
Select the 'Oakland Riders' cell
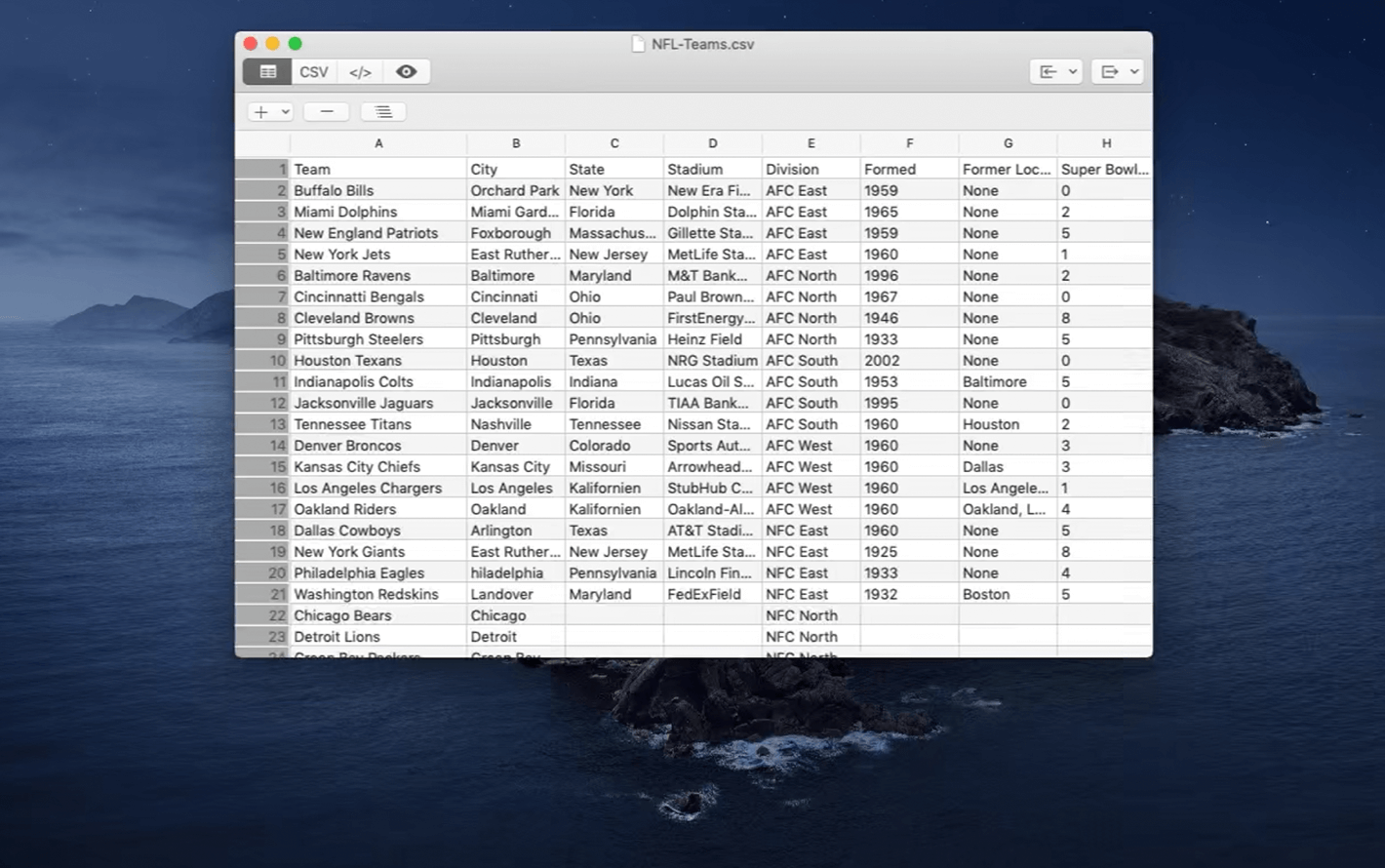tap(378, 509)
